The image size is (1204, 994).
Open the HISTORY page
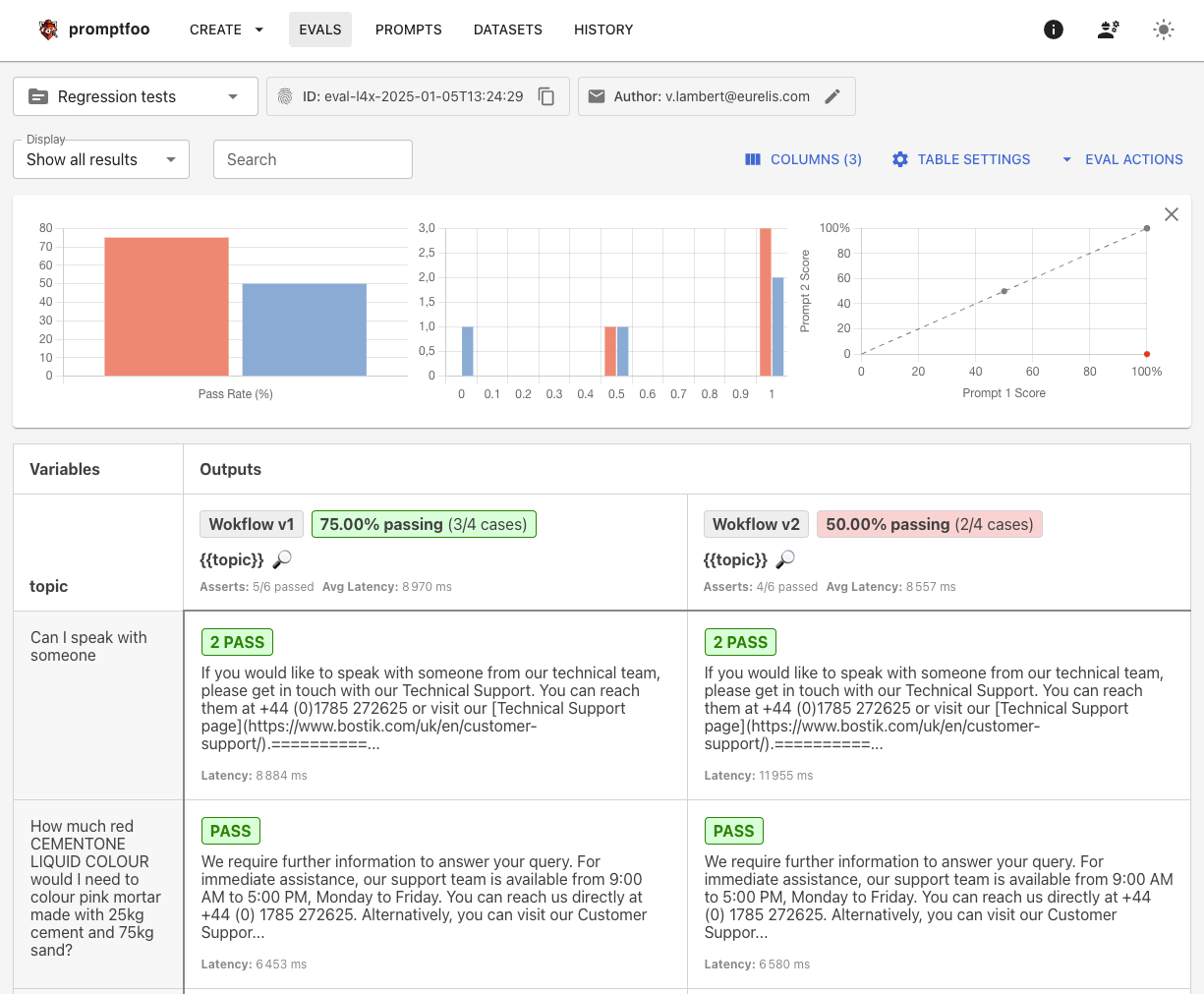tap(603, 29)
